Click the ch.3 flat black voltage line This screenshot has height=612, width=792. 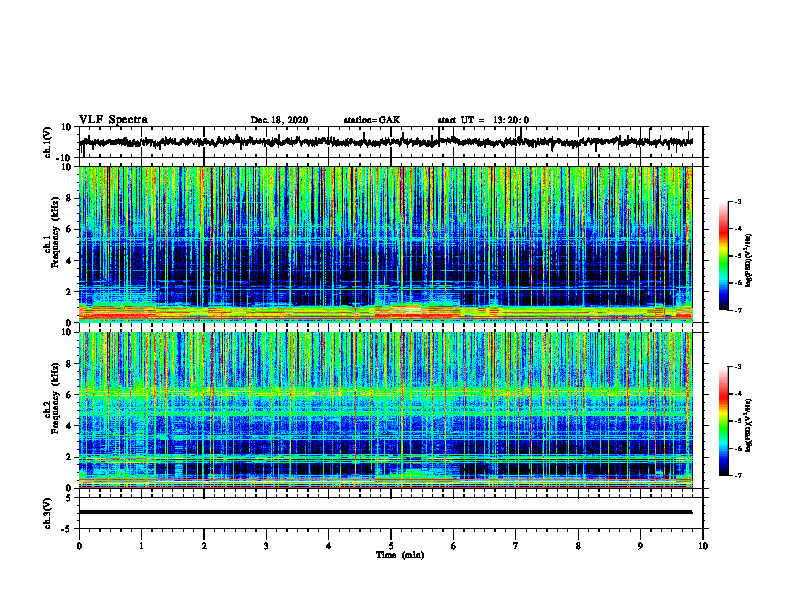385,512
